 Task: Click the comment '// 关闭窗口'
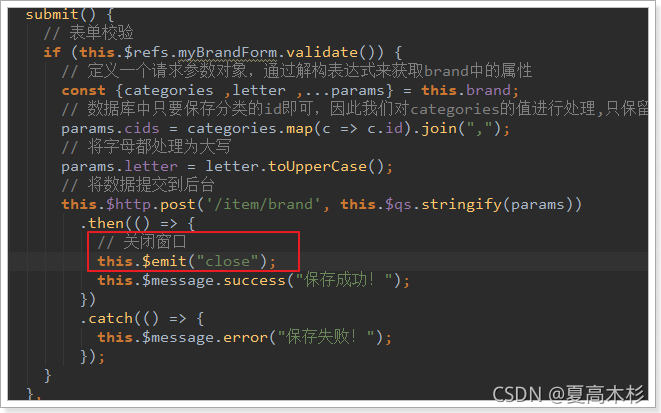[x=142, y=242]
